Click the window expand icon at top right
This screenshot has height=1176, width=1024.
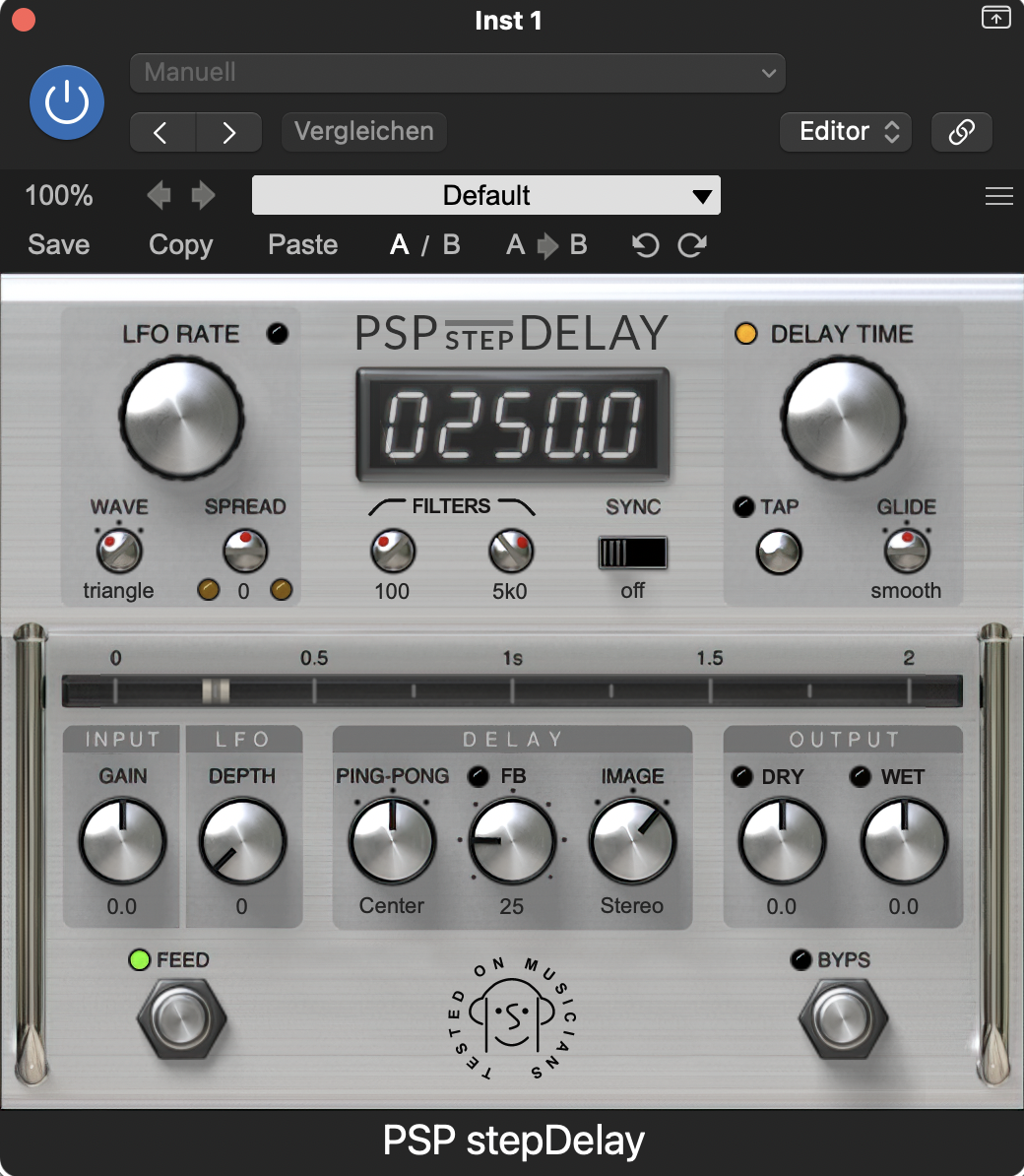(996, 17)
